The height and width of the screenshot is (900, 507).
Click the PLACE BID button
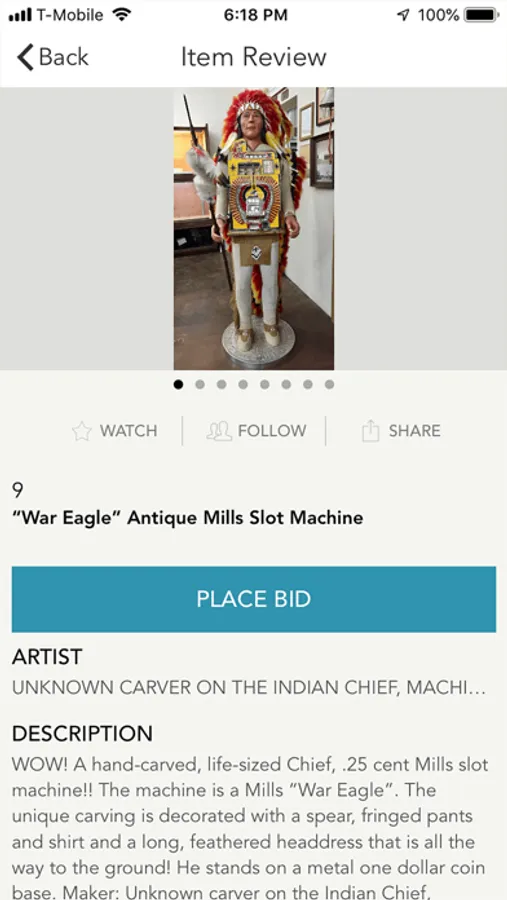point(254,599)
